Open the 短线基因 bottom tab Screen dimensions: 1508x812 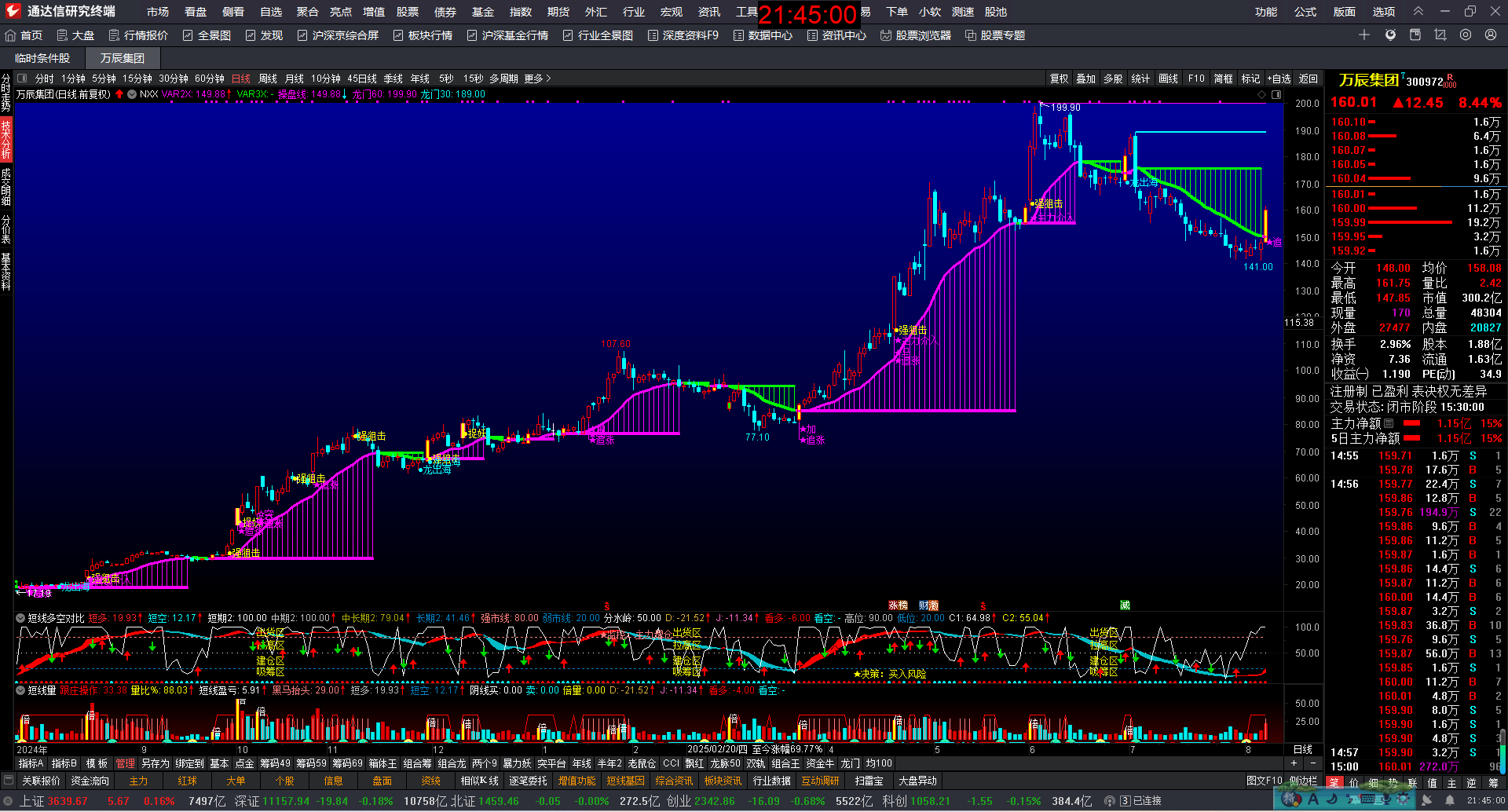coord(625,781)
